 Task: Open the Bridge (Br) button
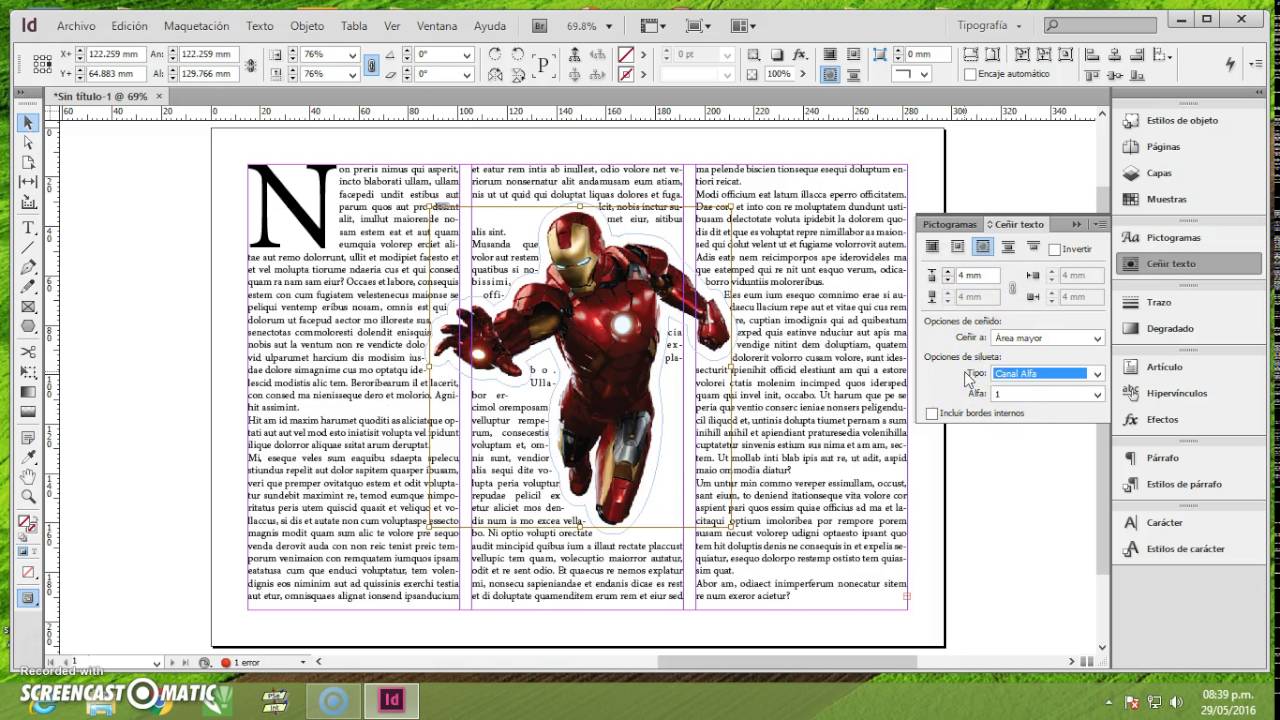coord(541,26)
